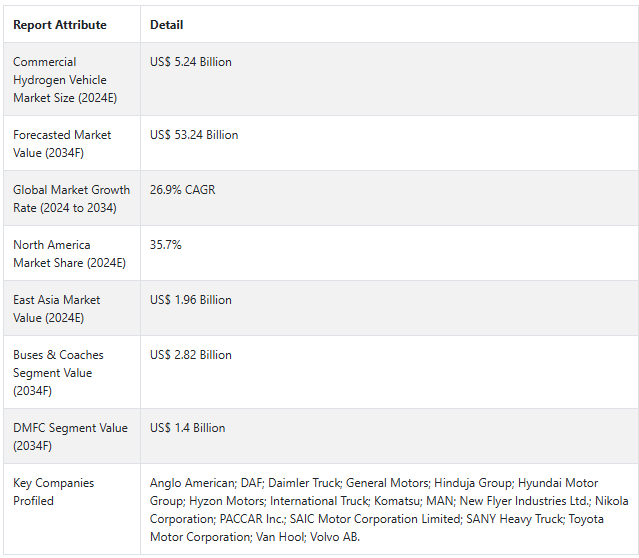Select the US$ 1.96 Billion value
The image size is (639, 558).
click(191, 300)
